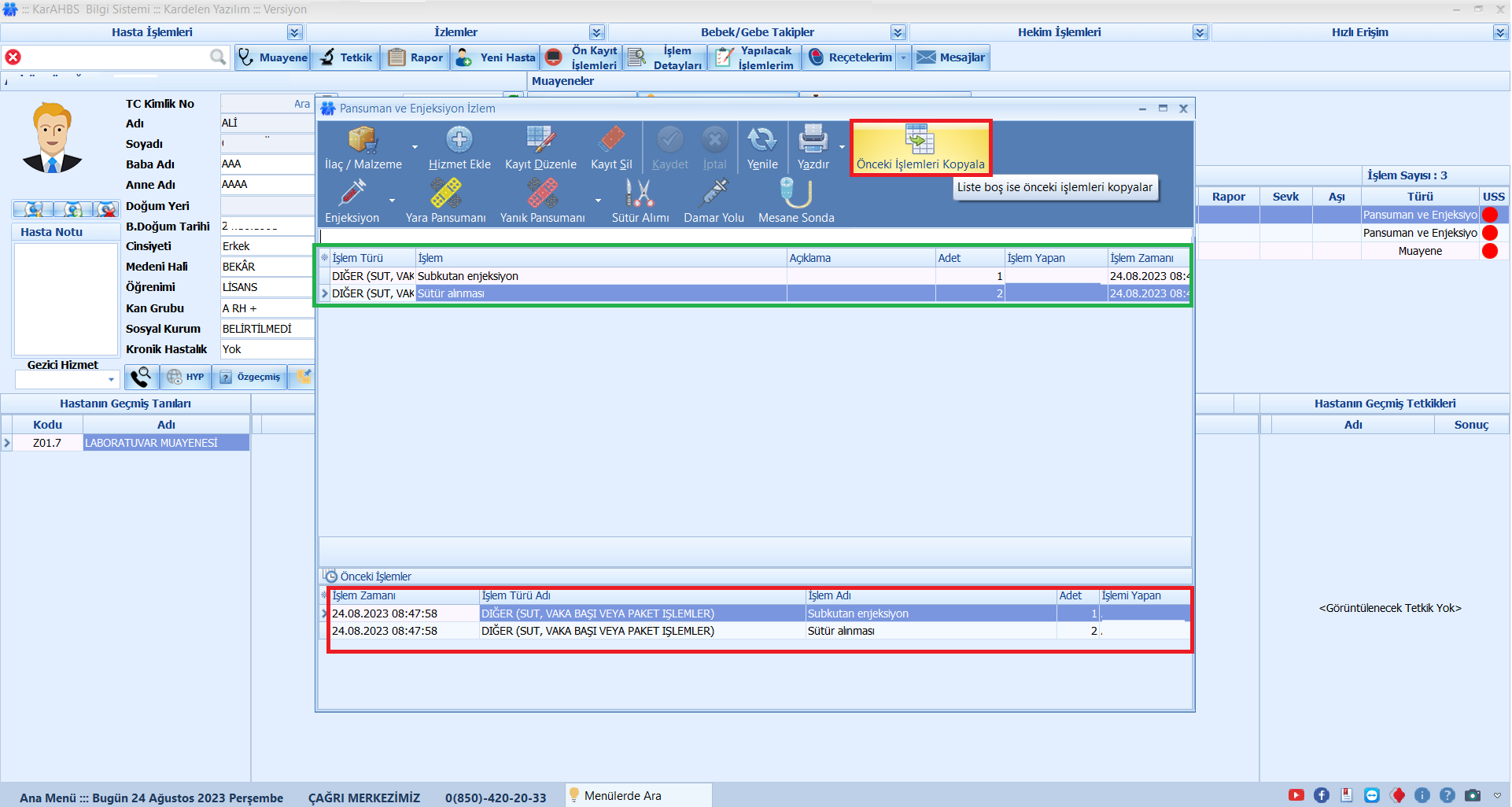This screenshot has width=1512, height=807.
Task: Open Yapılacak İşlemlerim
Action: [755, 57]
